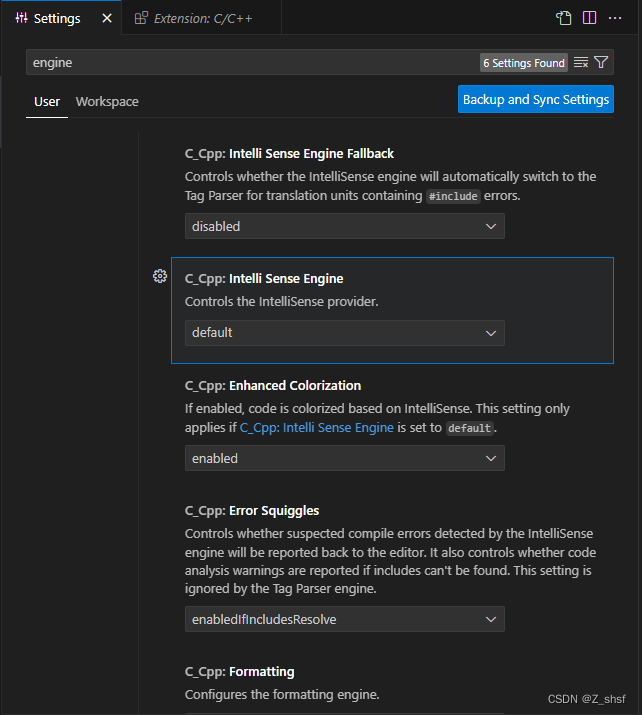Follow the C_Cpp: Intelli Sense Engine link
Viewport: 642px width, 715px height.
coord(316,428)
